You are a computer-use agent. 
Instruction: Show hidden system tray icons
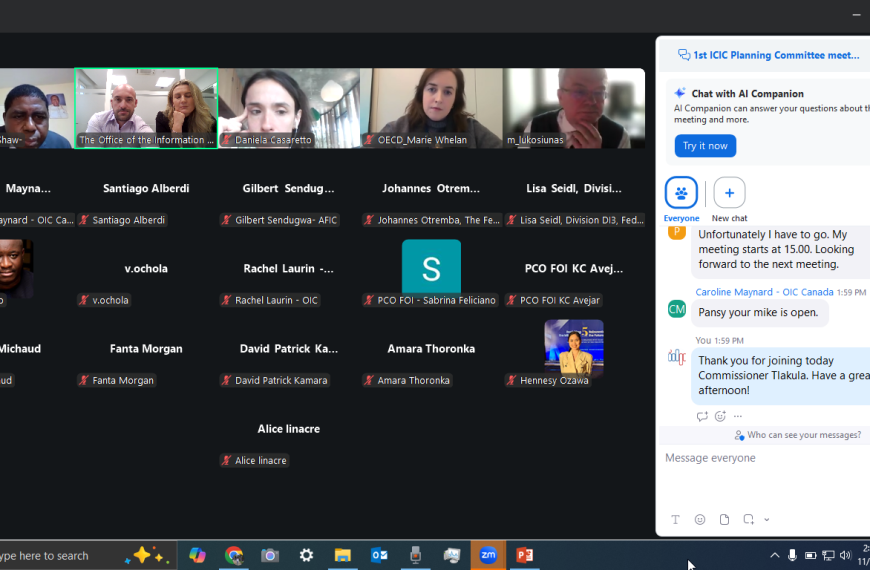[774, 555]
